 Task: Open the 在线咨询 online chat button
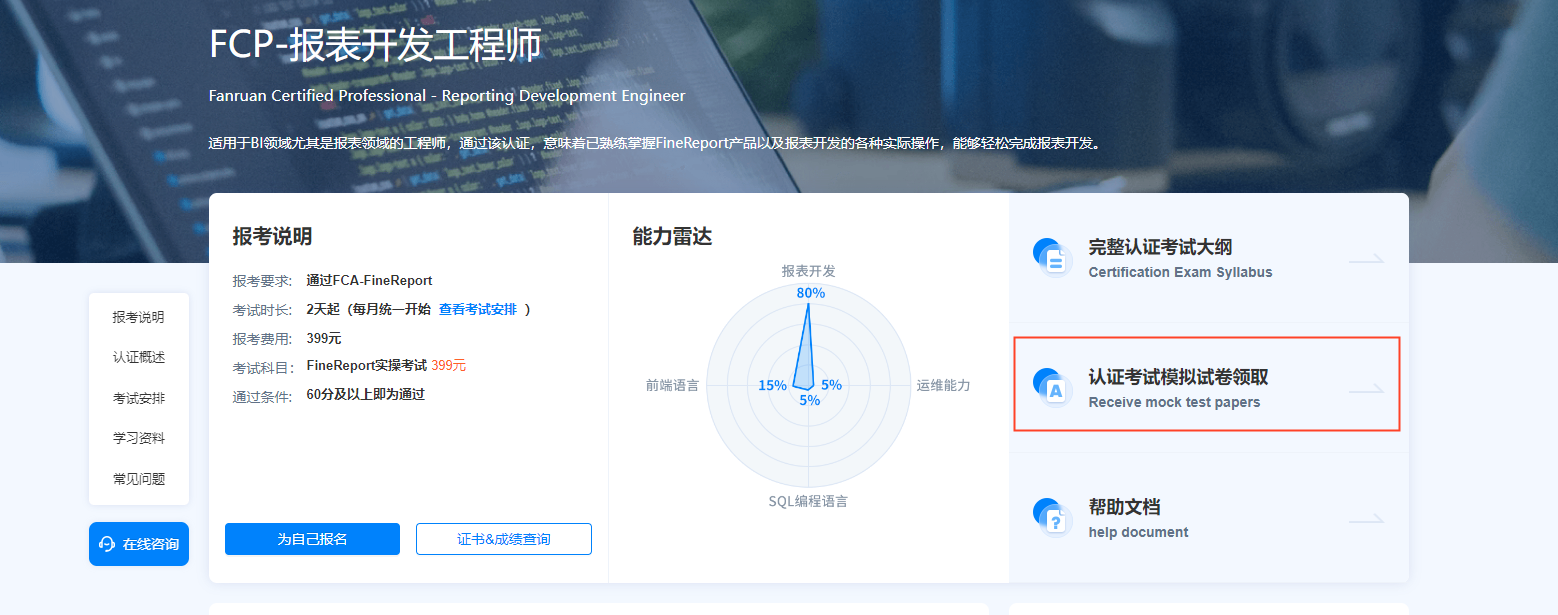pyautogui.click(x=139, y=544)
